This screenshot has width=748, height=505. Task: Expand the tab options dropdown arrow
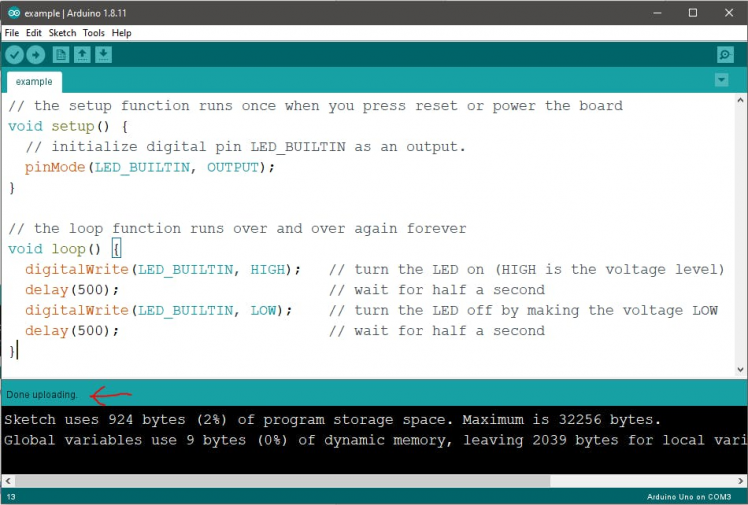click(721, 80)
